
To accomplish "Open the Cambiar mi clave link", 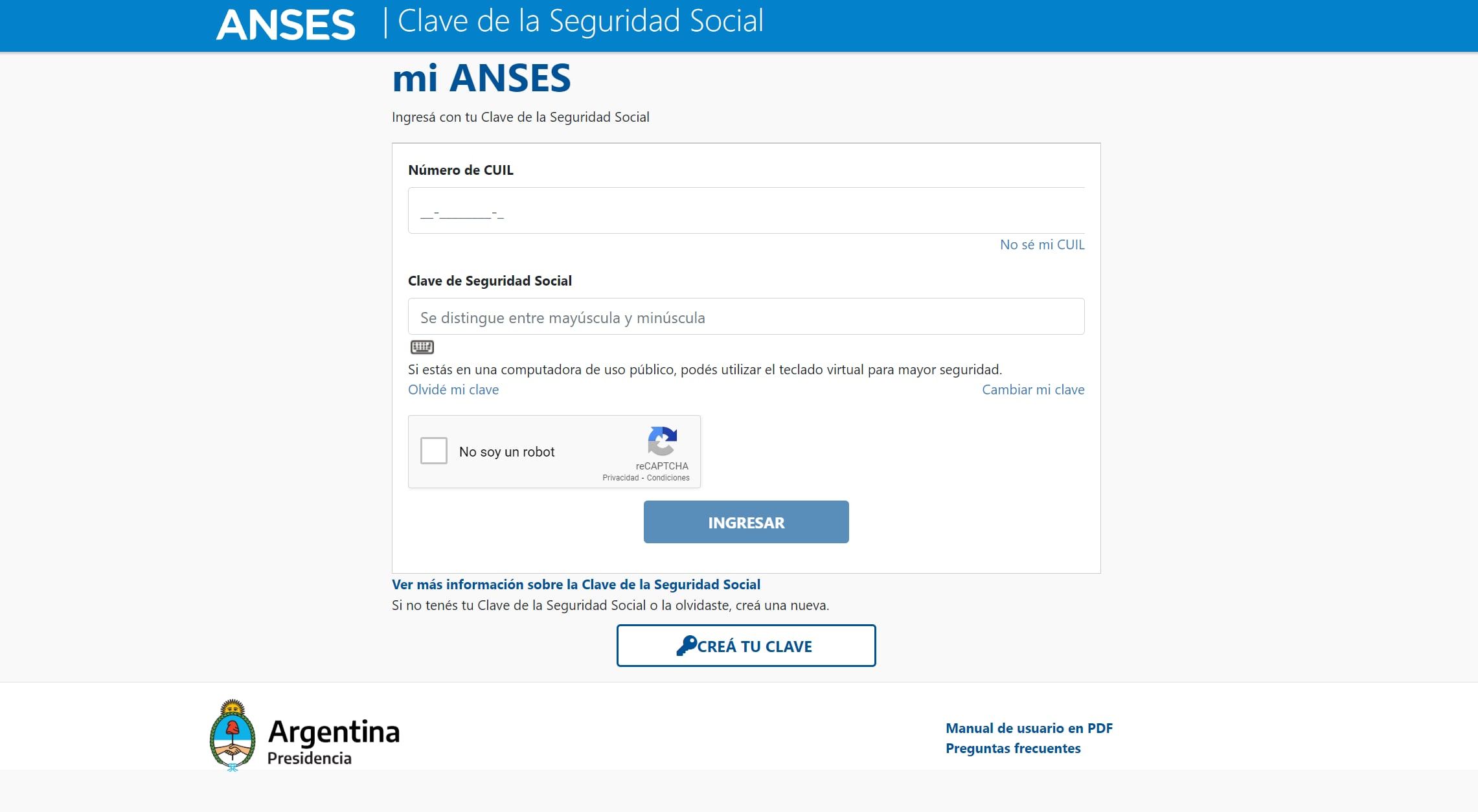I will click(1032, 389).
